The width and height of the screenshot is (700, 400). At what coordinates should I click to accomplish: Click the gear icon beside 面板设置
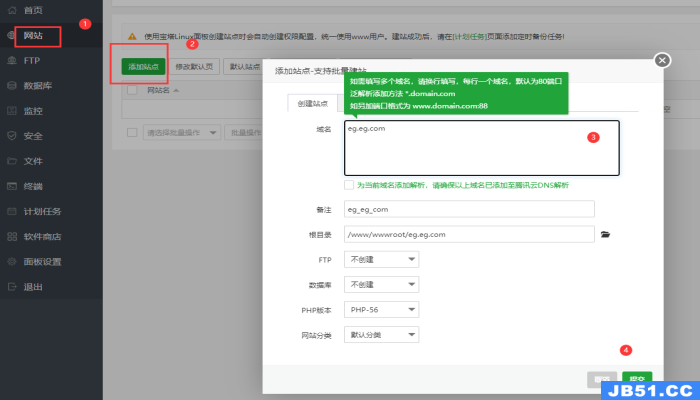click(12, 262)
